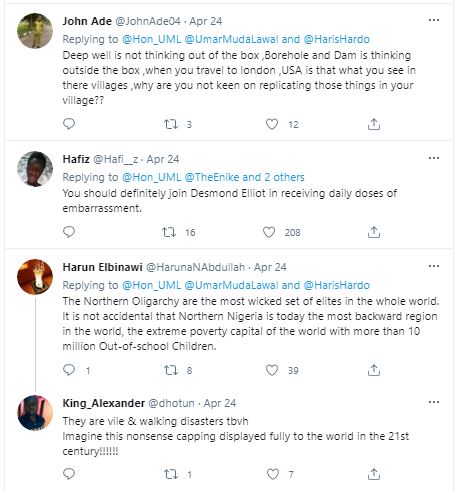Reply to Hafiz's tweet

(x=69, y=232)
